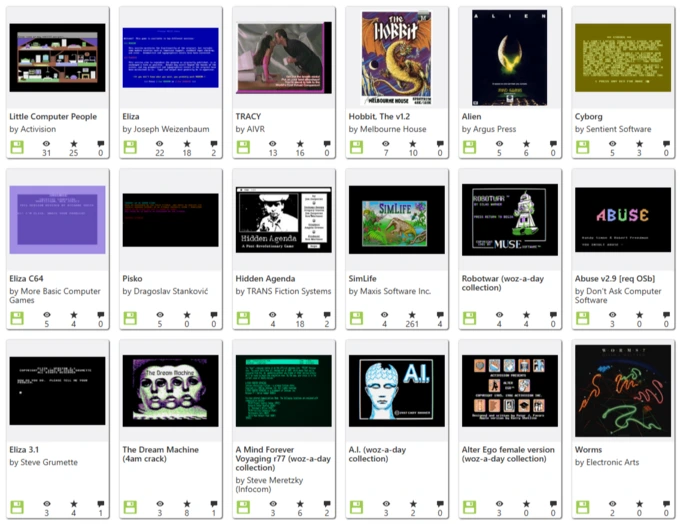This screenshot has height=524, width=680.
Task: Click the floppy icon on A Mind Forever Voyaging
Action: pyautogui.click(x=243, y=507)
